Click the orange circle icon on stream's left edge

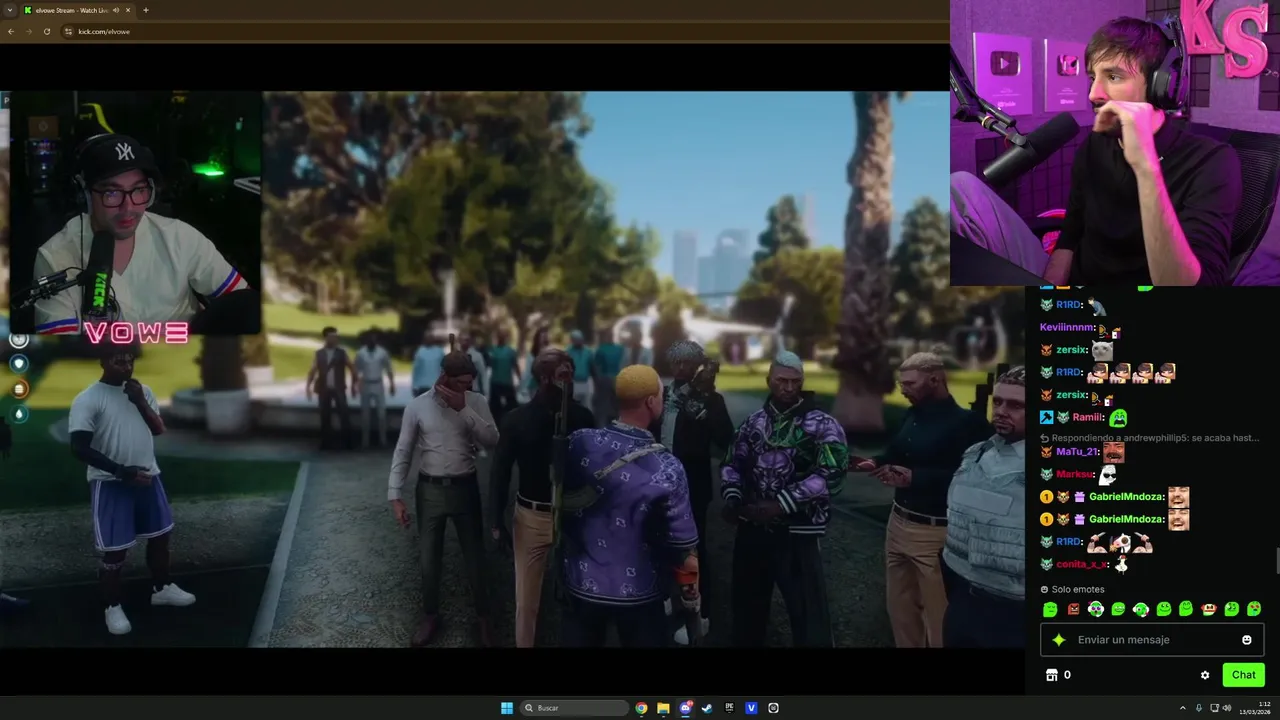pyautogui.click(x=18, y=389)
